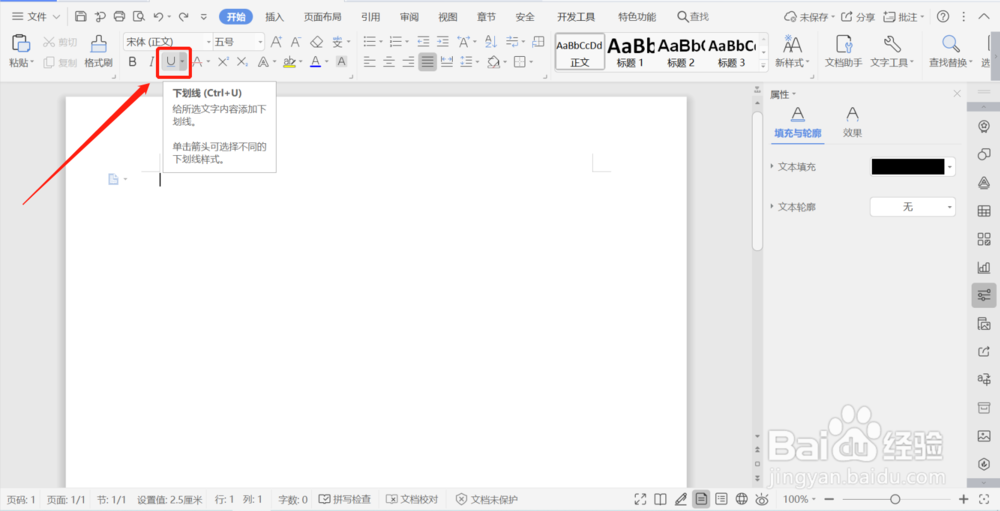Open Document Assistant (文档助手)

click(844, 51)
